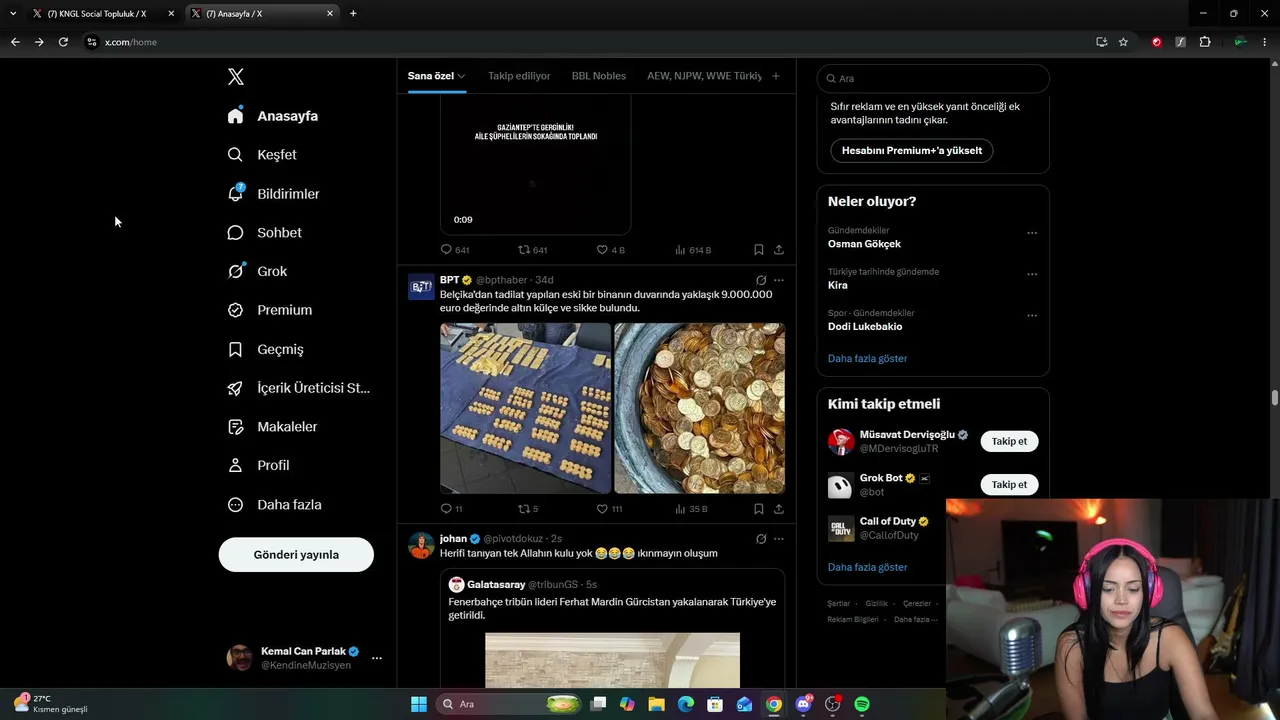Screen dimensions: 1280x720
Task: Open the AEW, NJPW, WWE Türkiye tab
Action: [x=704, y=76]
